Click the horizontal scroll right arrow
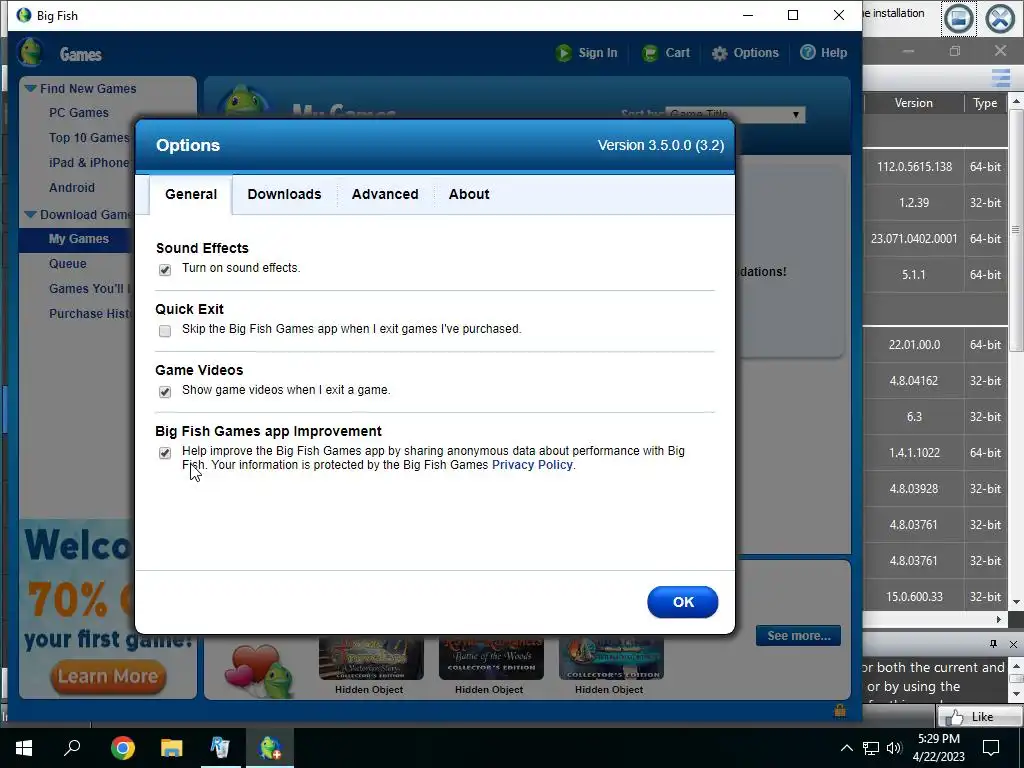Image resolution: width=1024 pixels, height=768 pixels. coord(999,618)
